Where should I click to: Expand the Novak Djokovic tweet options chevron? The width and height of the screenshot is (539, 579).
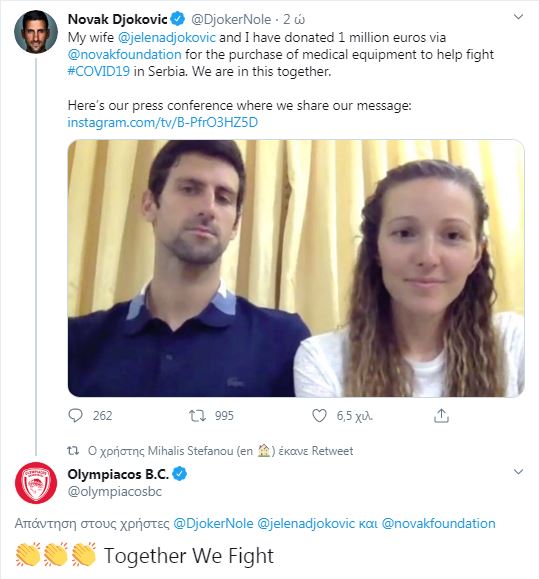pyautogui.click(x=519, y=17)
